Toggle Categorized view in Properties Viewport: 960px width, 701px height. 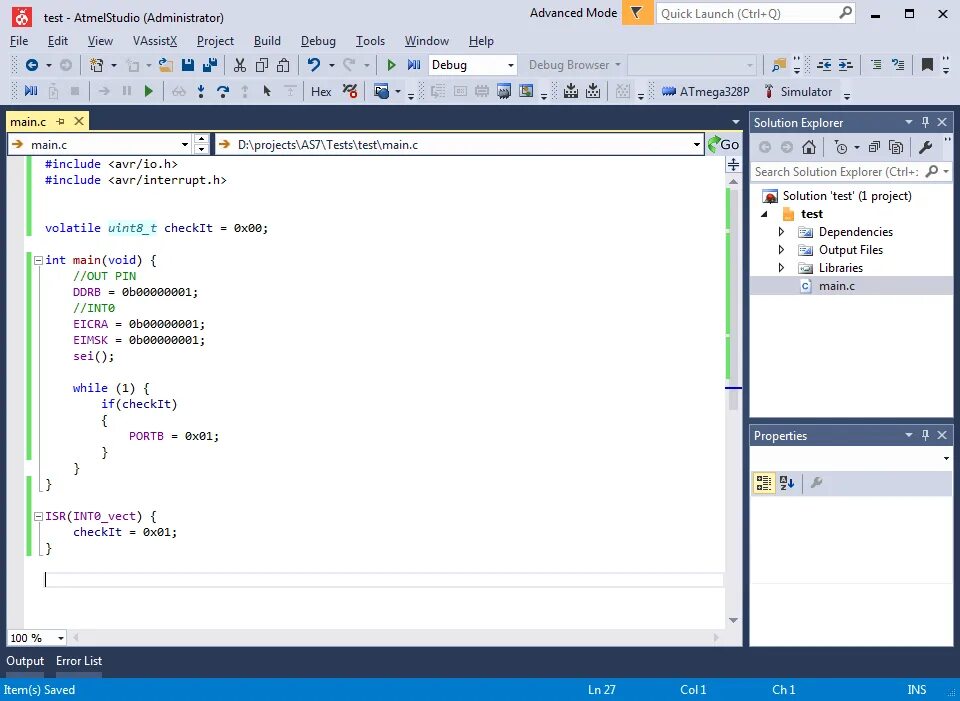[x=763, y=483]
